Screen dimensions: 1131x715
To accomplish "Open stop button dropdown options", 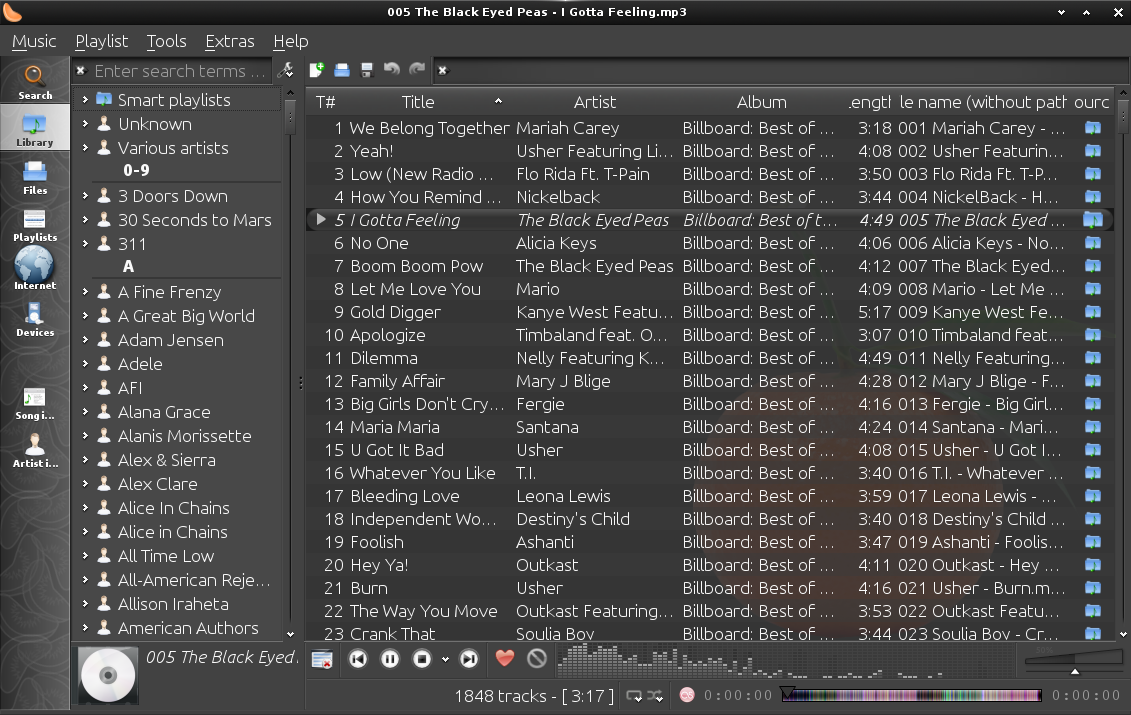I will [x=445, y=659].
